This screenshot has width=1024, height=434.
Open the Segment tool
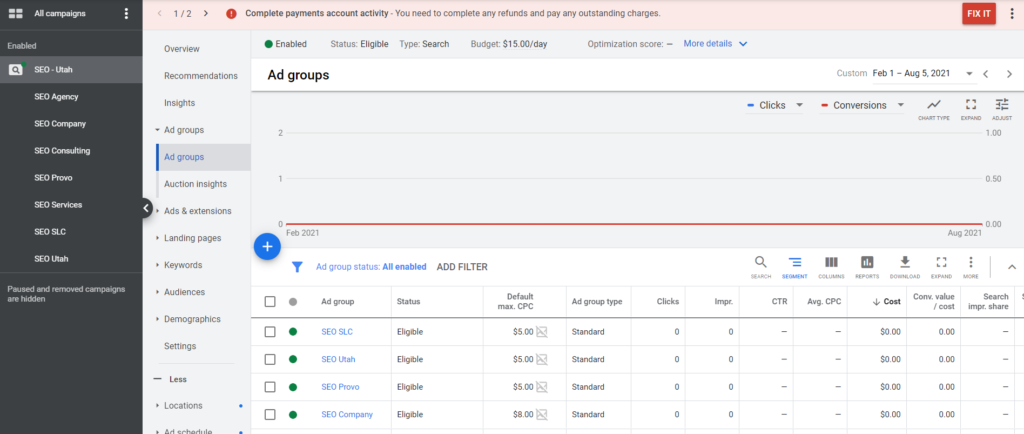(x=795, y=267)
